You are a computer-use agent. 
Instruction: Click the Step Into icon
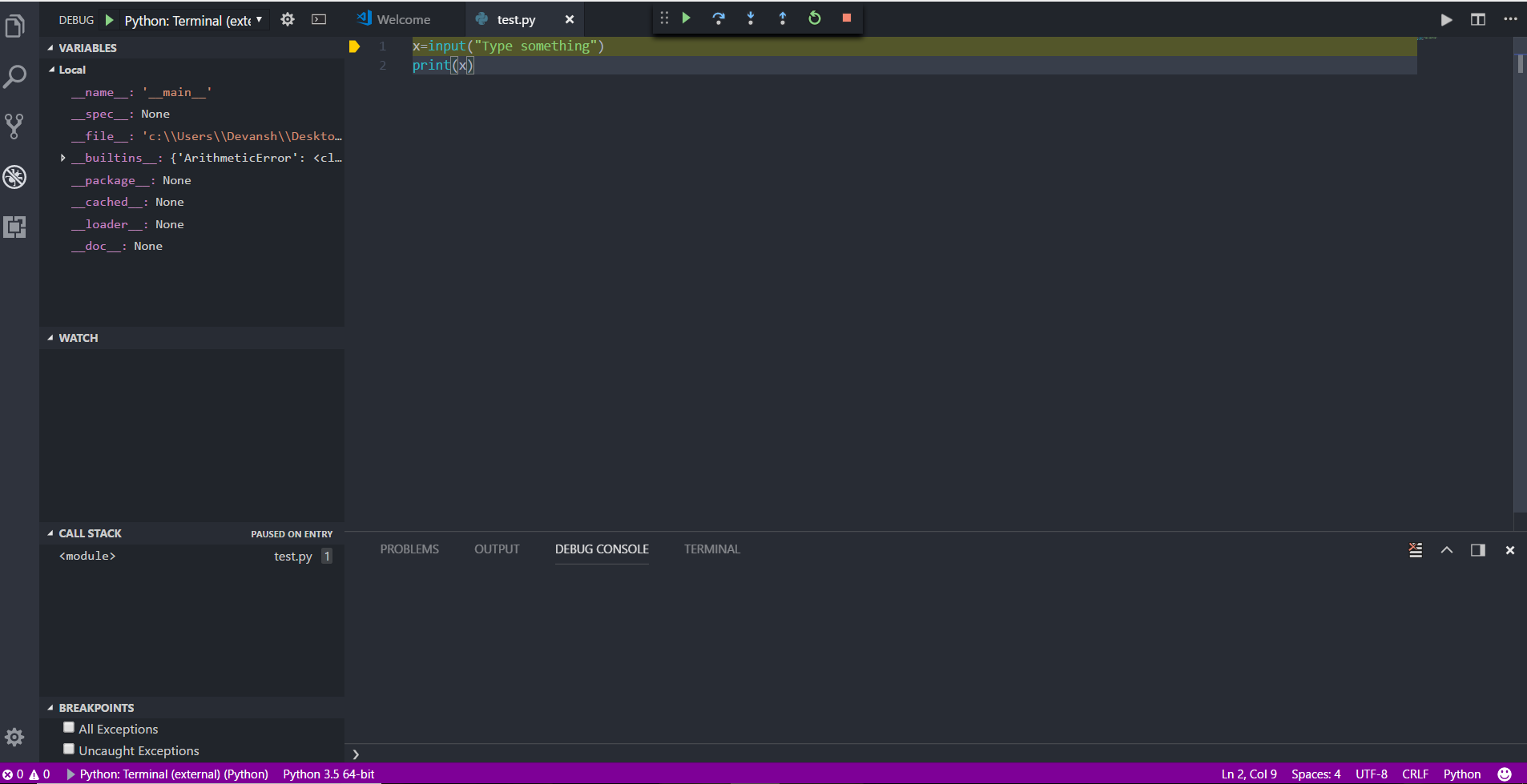point(750,18)
